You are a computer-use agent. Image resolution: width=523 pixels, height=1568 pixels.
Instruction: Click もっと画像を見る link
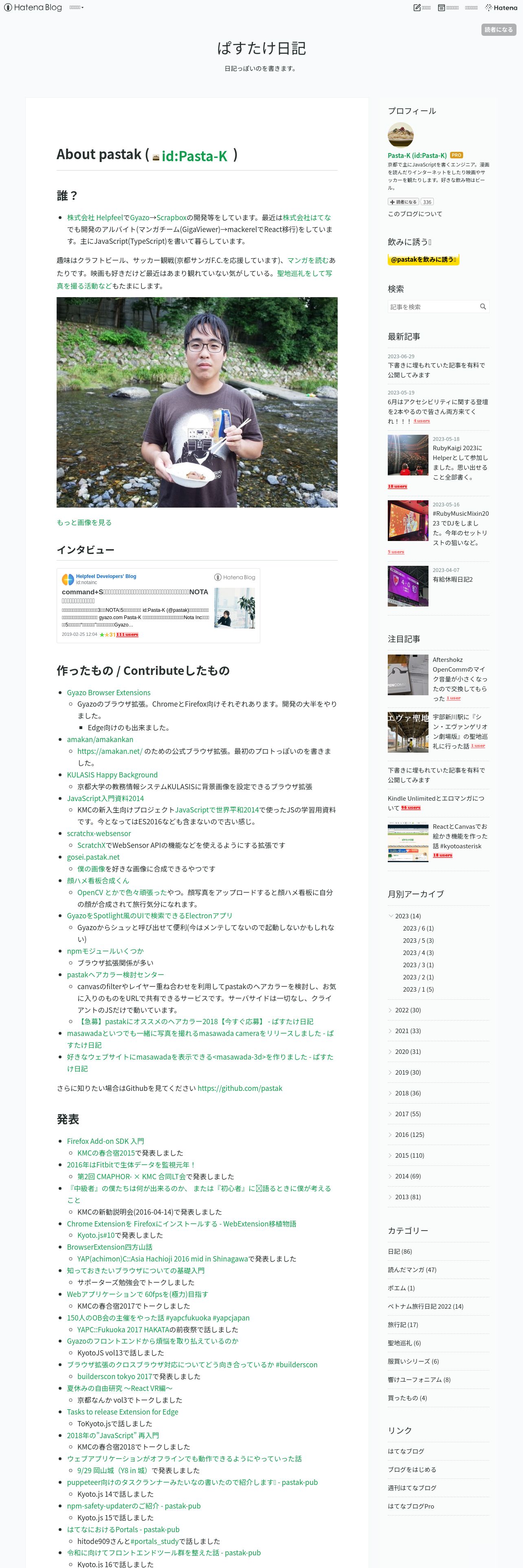pos(84,522)
